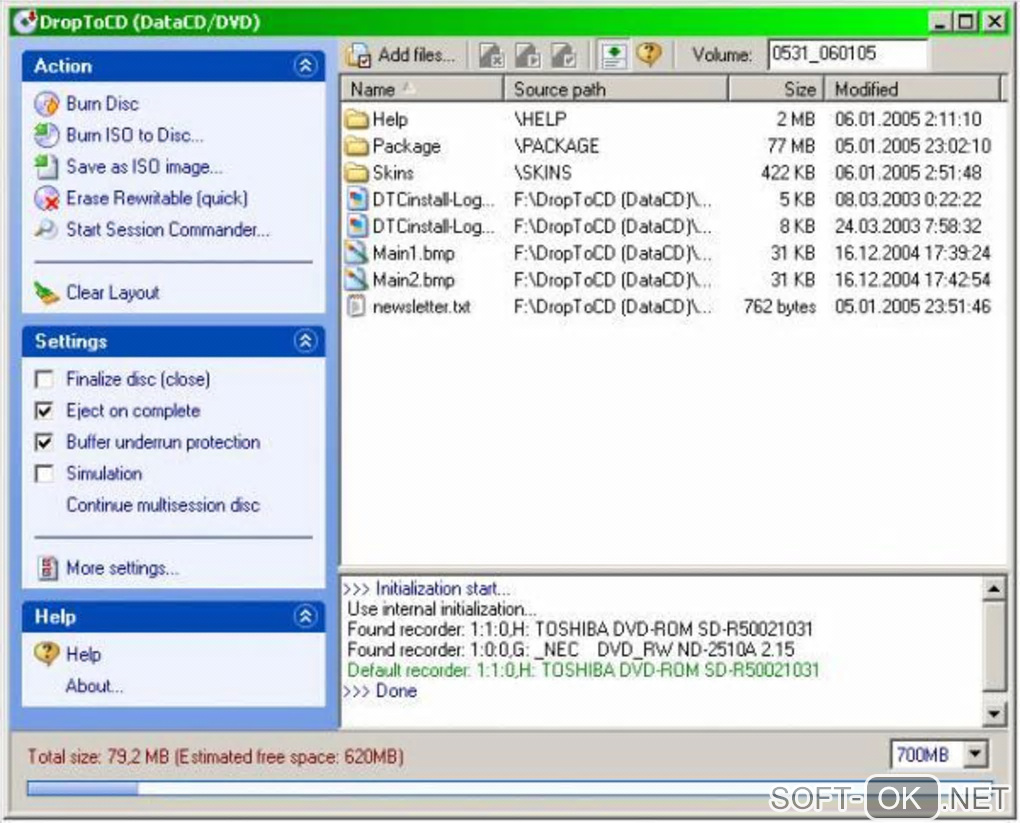This screenshot has height=823, width=1020.
Task: Click the greyed file icon with play arrow
Action: coord(528,55)
